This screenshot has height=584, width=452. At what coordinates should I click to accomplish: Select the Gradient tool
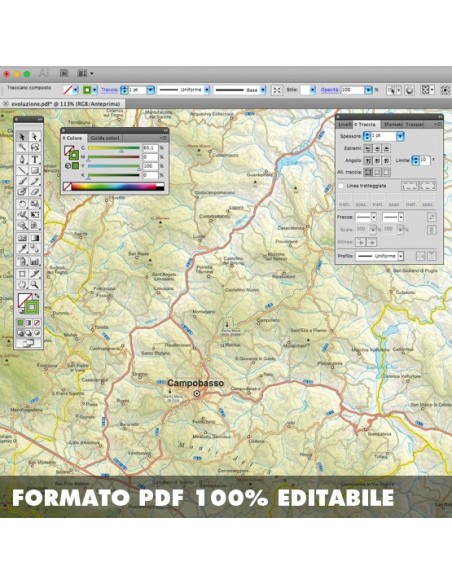click(x=35, y=238)
